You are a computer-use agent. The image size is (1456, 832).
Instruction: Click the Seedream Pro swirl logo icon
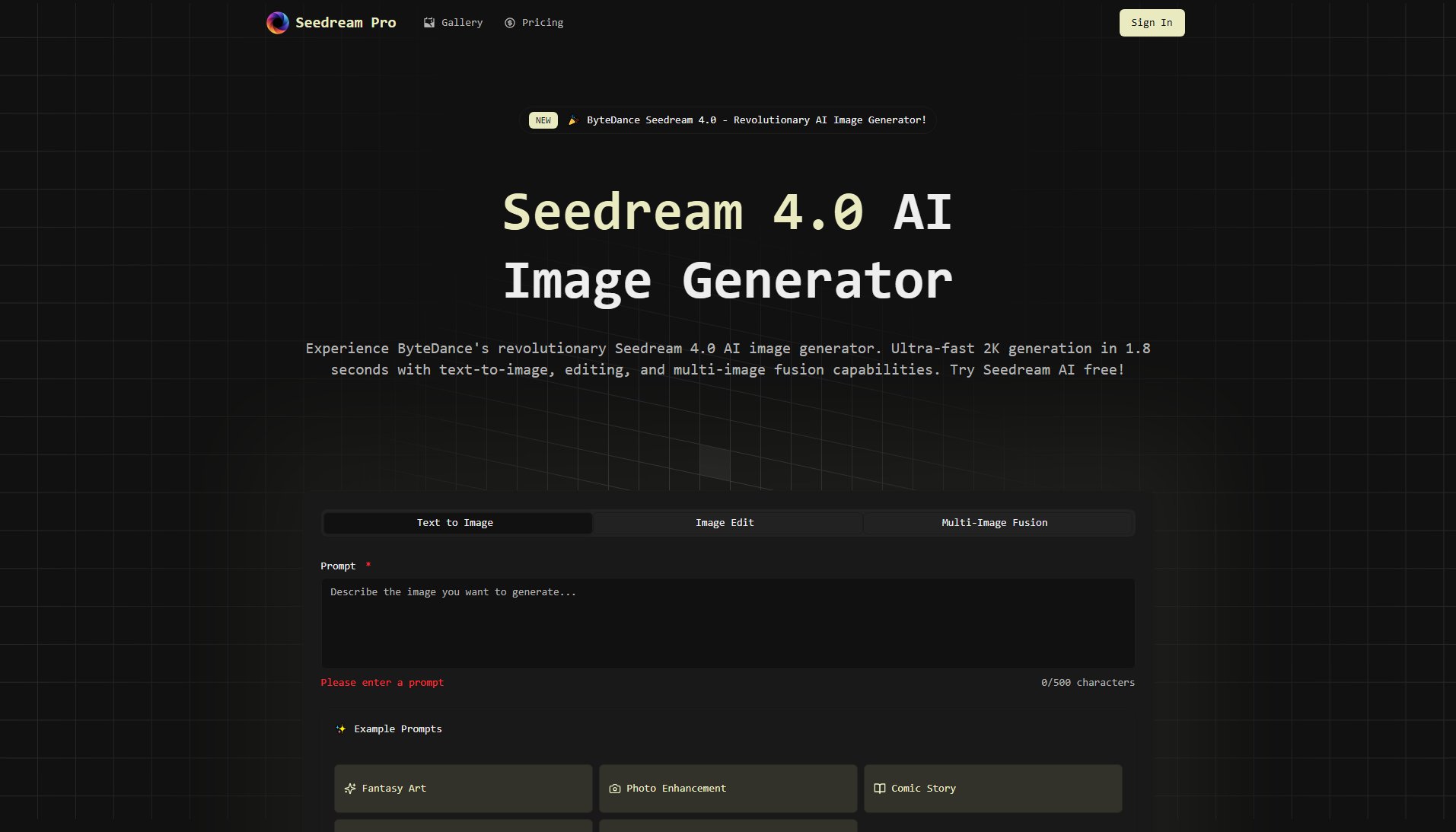278,23
